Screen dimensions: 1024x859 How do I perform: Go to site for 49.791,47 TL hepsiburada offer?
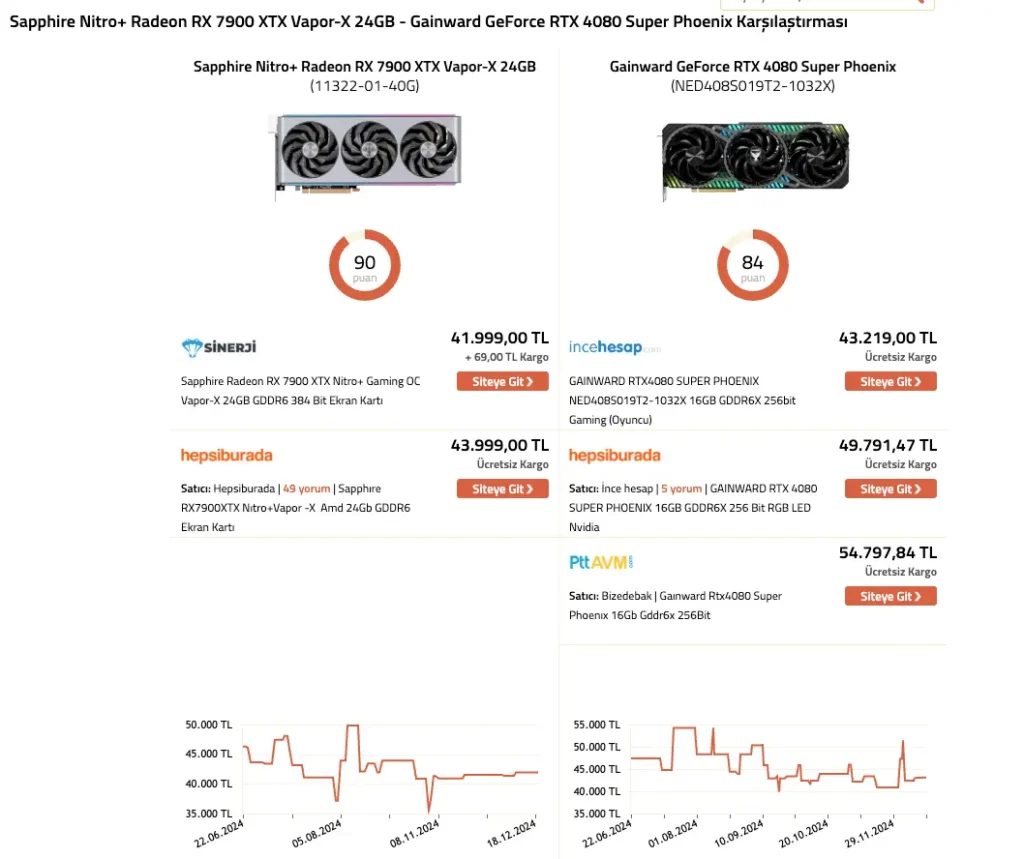[x=891, y=489]
